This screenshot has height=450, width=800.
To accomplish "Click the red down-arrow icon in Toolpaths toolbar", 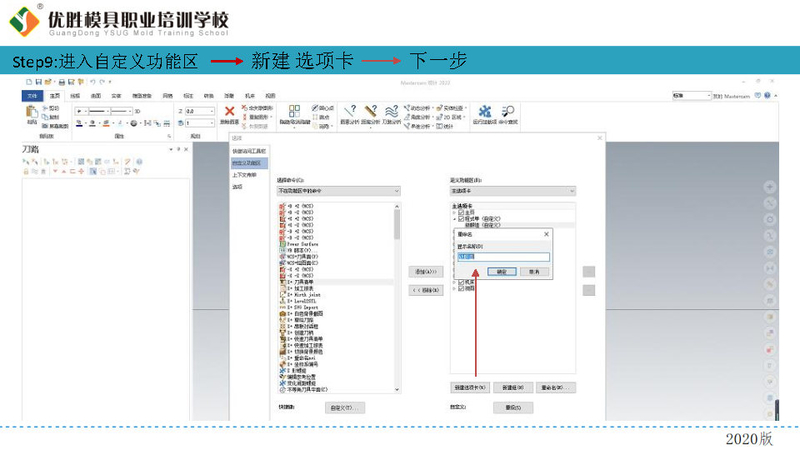I will point(55,171).
